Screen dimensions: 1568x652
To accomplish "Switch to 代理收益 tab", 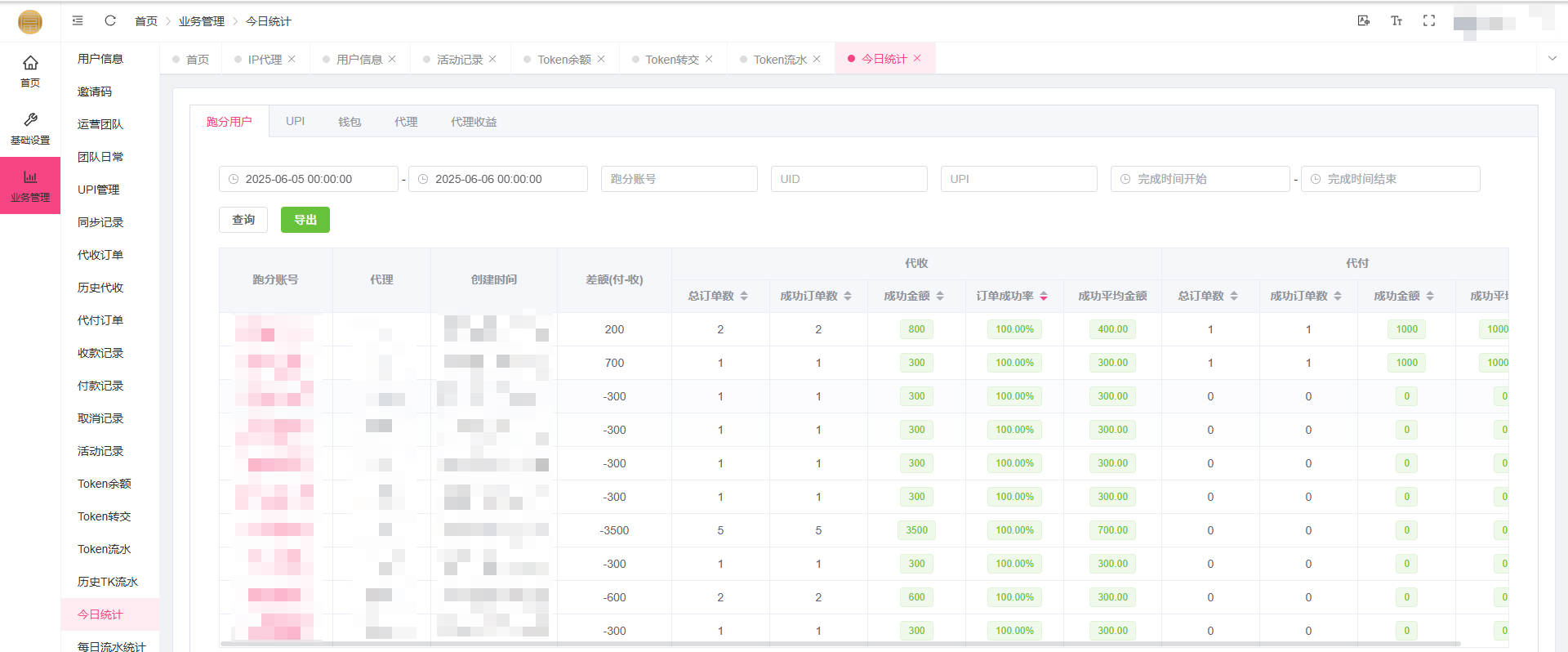I will tap(474, 122).
